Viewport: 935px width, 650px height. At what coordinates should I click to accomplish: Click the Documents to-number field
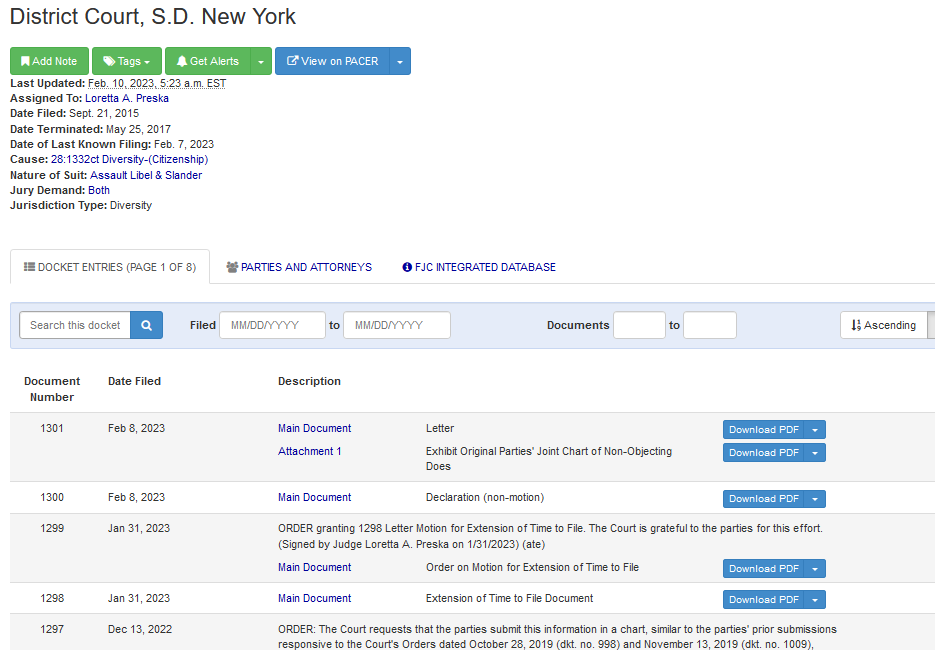(710, 325)
